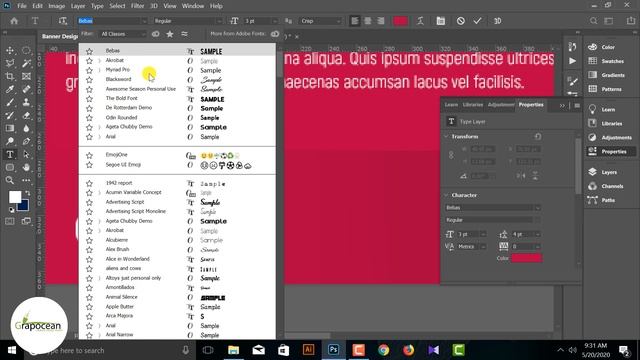The width and height of the screenshot is (640, 360).
Task: Open the font size dropdown
Action: pos(275,21)
